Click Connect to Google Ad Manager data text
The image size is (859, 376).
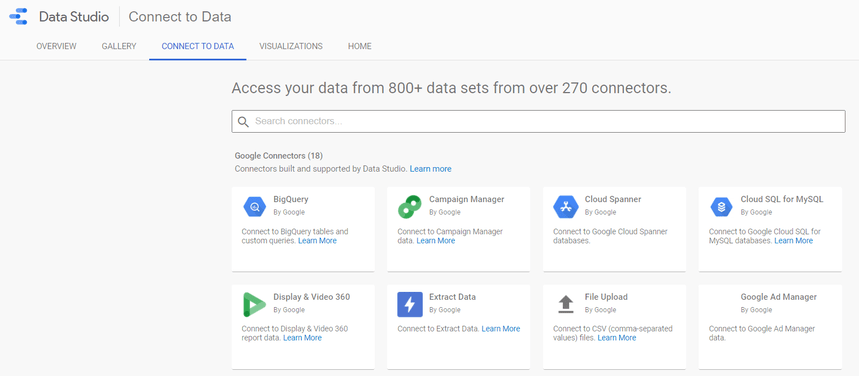pyautogui.click(x=762, y=333)
